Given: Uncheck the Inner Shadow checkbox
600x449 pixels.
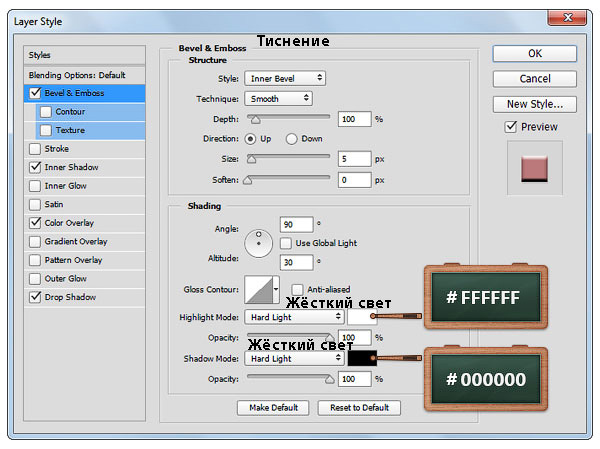Looking at the screenshot, I should (35, 167).
